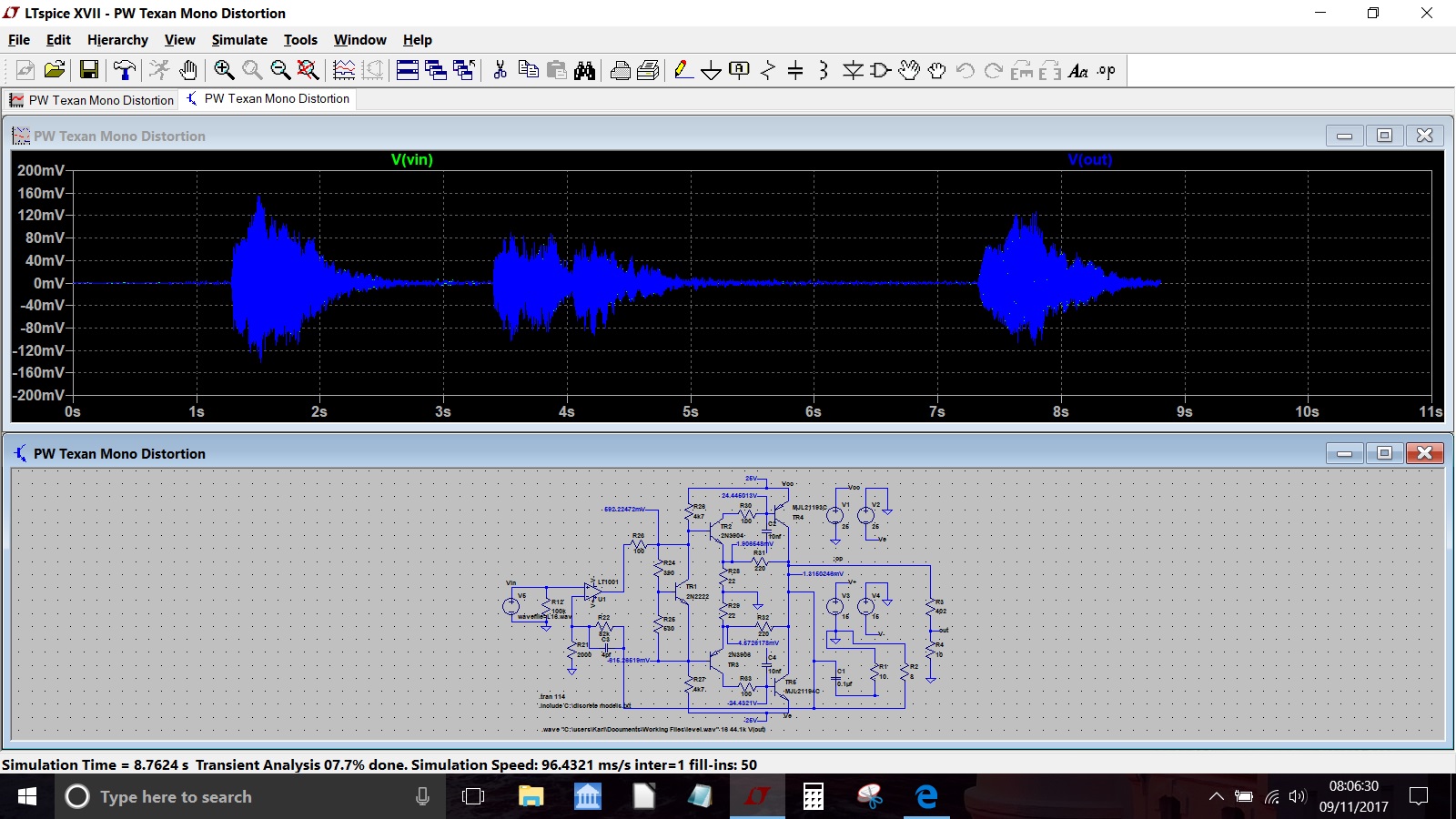Open the File menu

coord(19,40)
